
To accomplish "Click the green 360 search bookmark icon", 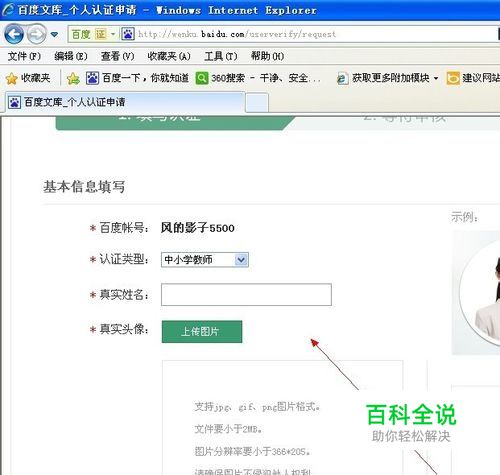I will pyautogui.click(x=202, y=79).
